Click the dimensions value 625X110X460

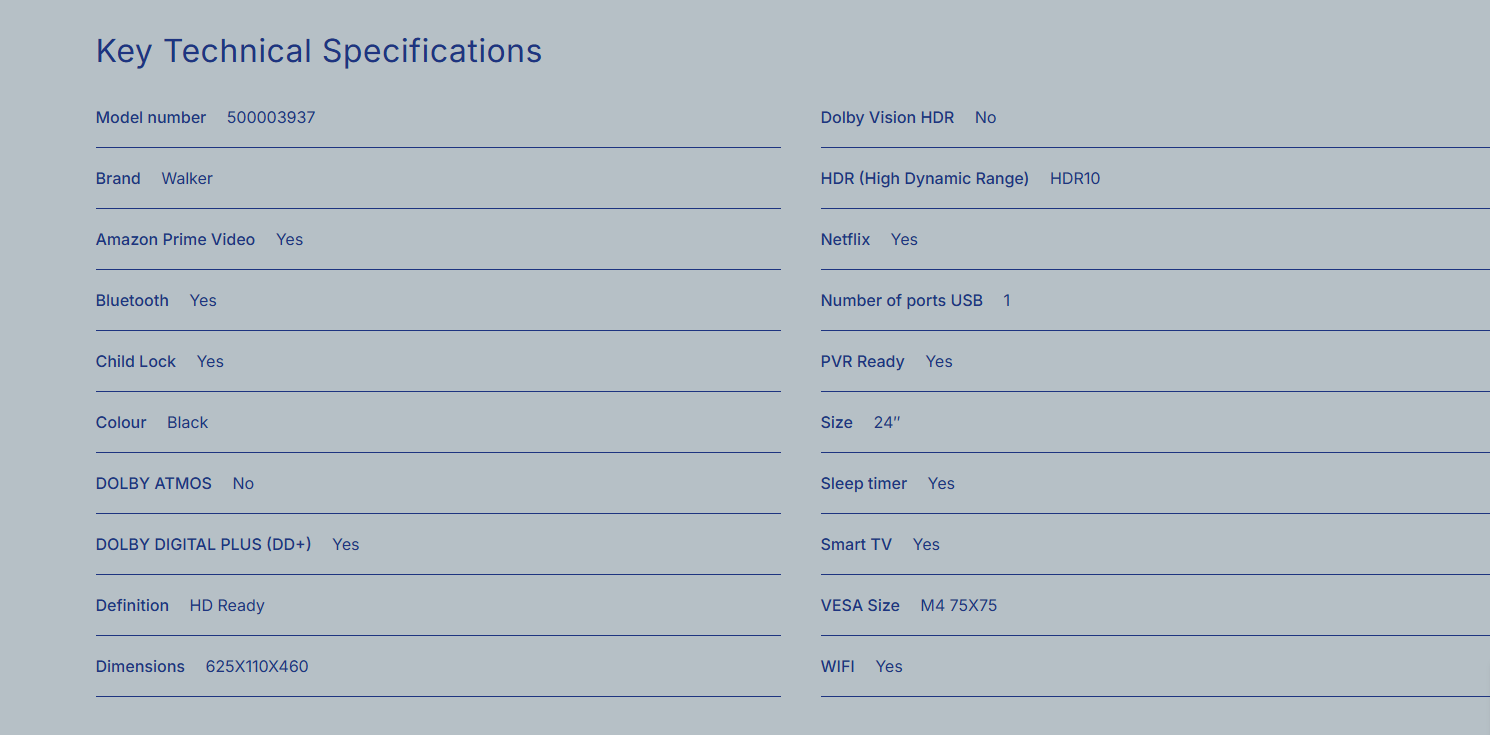pyautogui.click(x=257, y=667)
